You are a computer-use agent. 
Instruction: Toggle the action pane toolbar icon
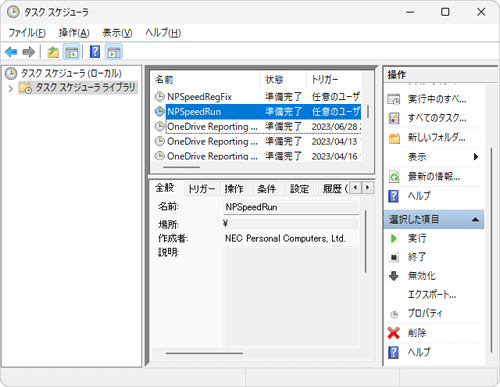[x=114, y=52]
